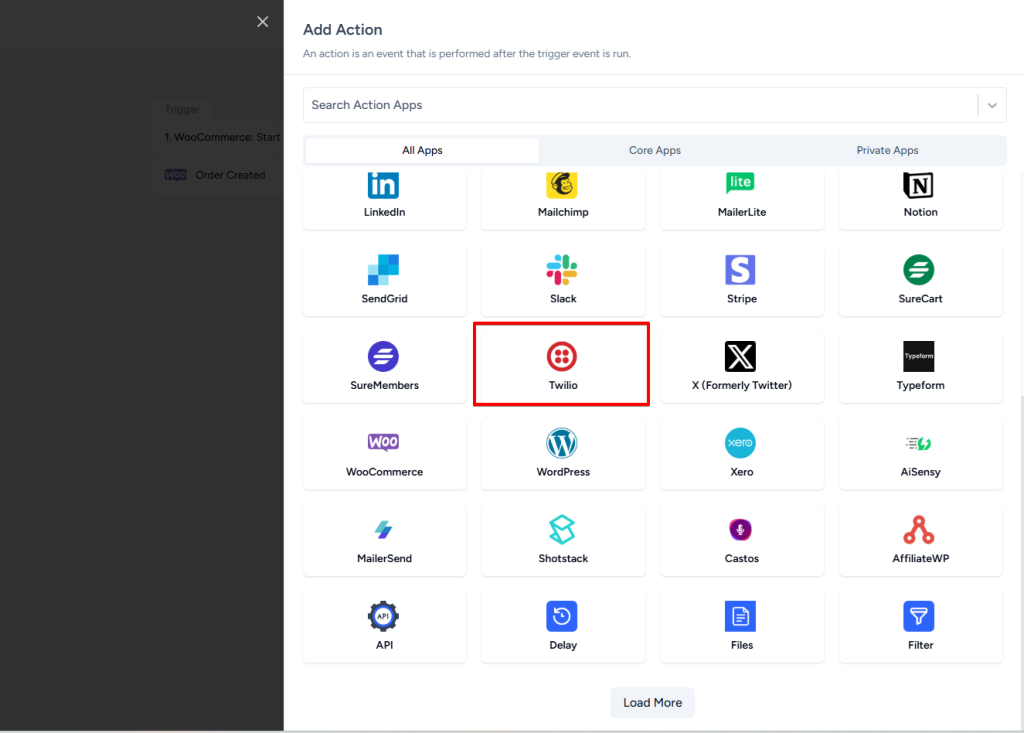Close the Add Action panel

point(262,22)
